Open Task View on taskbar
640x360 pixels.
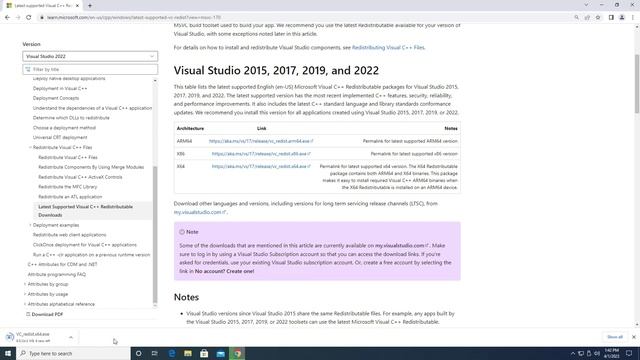pos(155,353)
